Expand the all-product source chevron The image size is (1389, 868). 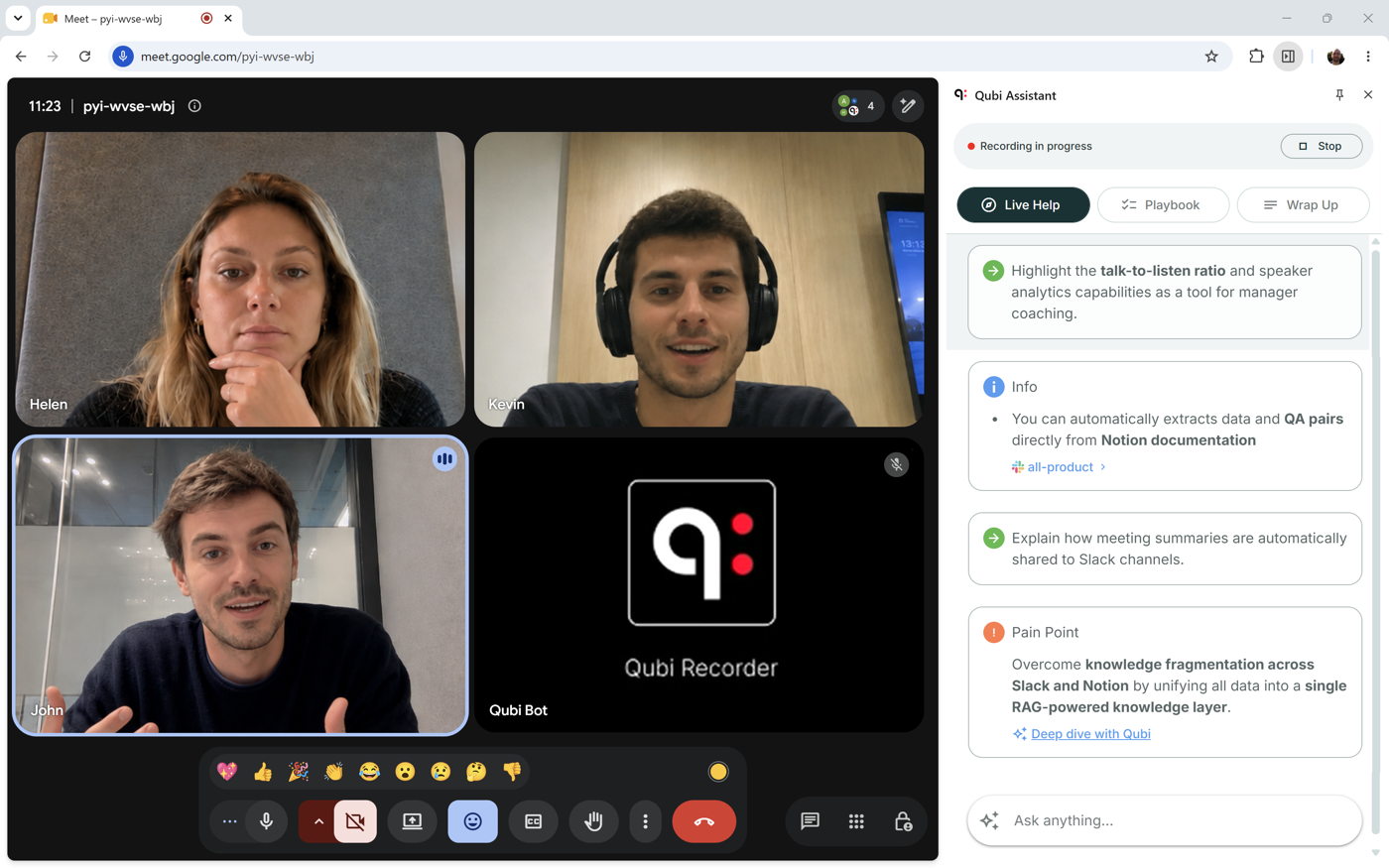(x=1103, y=467)
